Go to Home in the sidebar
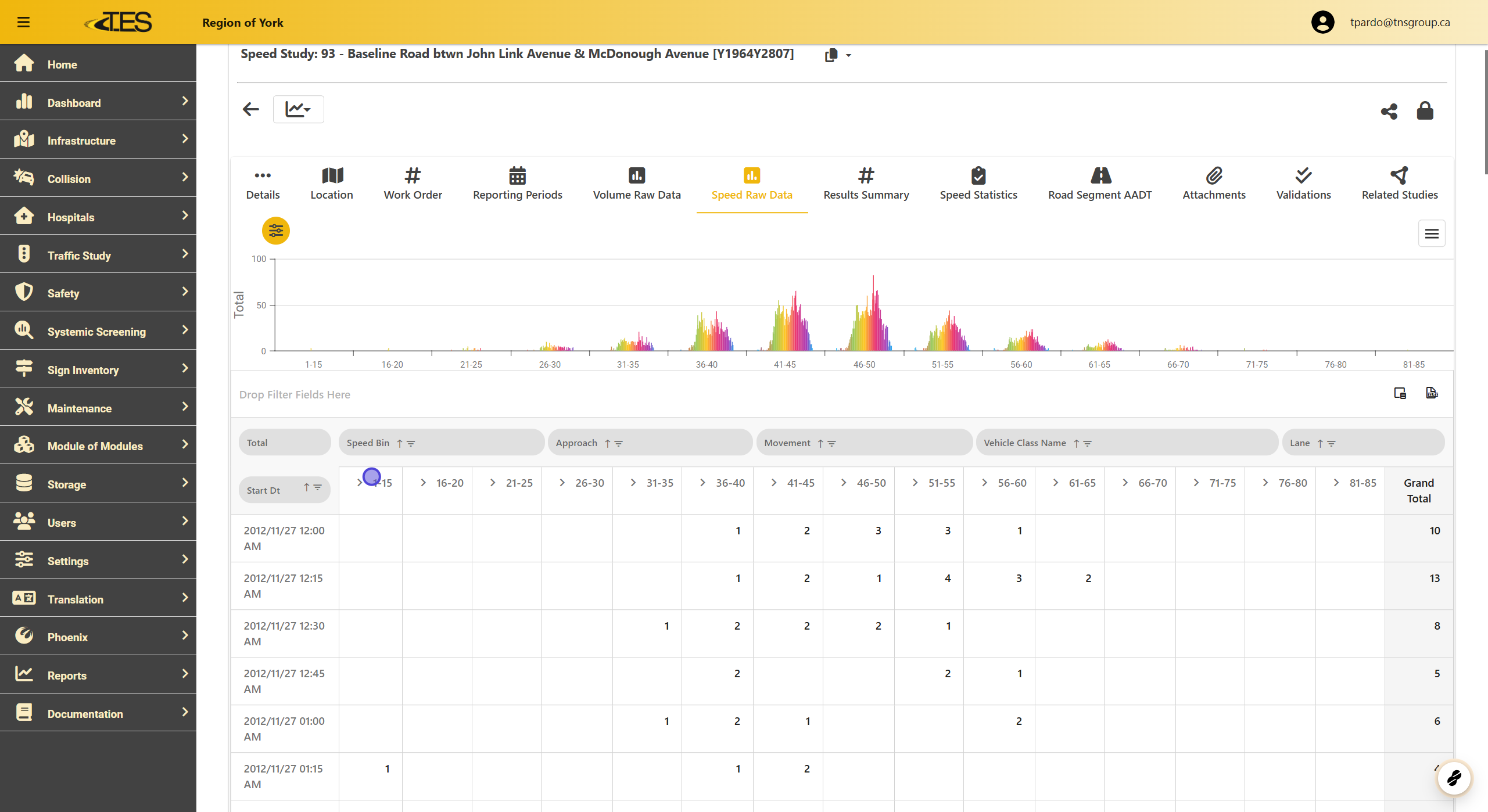This screenshot has width=1488, height=812. click(62, 64)
